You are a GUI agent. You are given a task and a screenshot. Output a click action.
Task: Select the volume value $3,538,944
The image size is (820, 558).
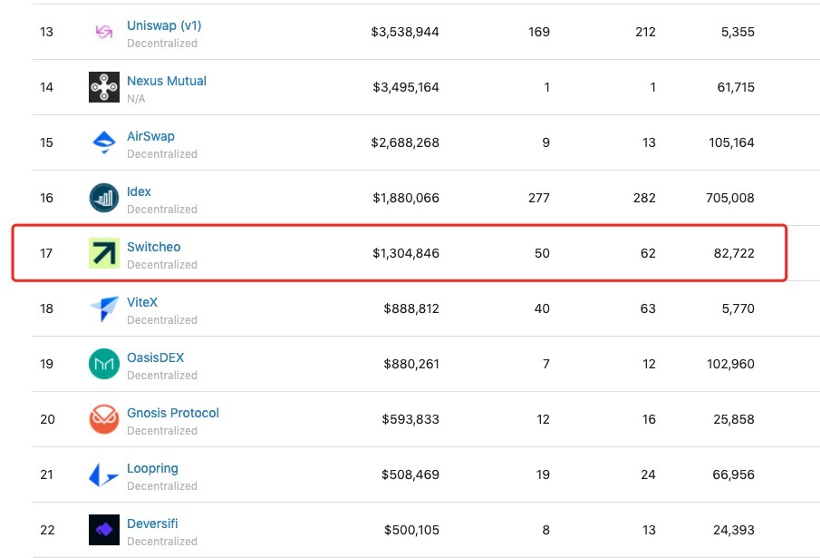(x=405, y=32)
